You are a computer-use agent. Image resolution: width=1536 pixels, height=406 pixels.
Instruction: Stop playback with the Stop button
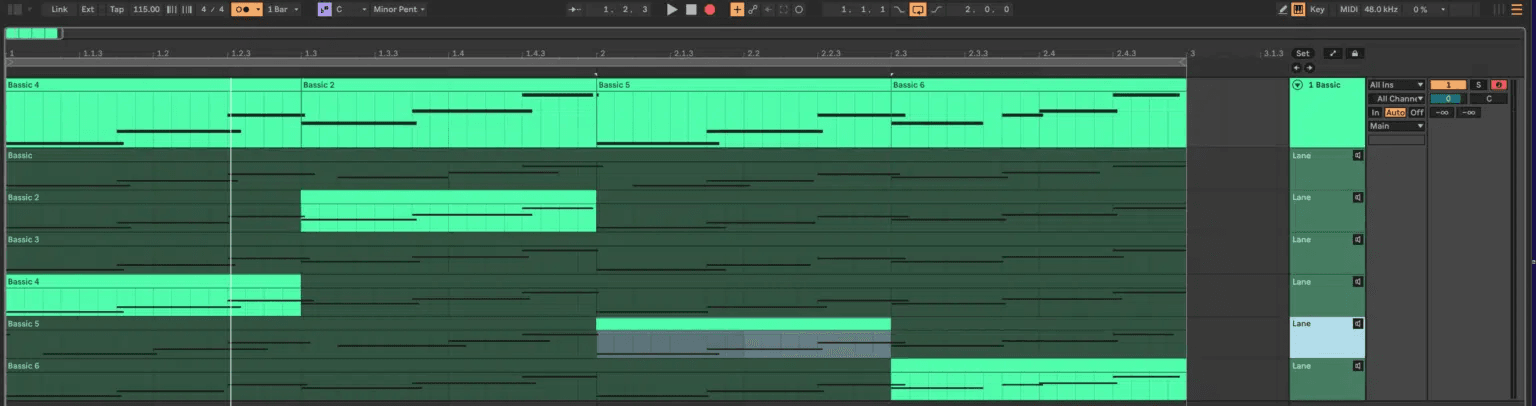(691, 9)
